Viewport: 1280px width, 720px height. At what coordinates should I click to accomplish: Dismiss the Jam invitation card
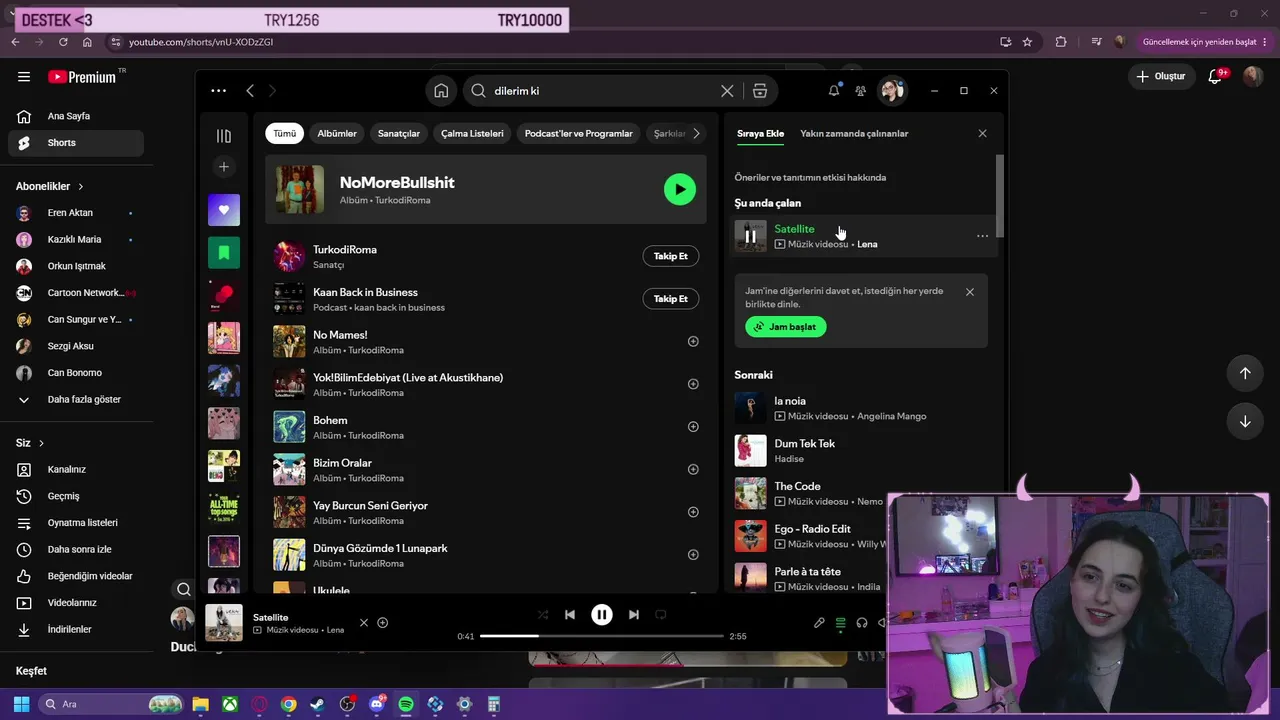(x=970, y=292)
